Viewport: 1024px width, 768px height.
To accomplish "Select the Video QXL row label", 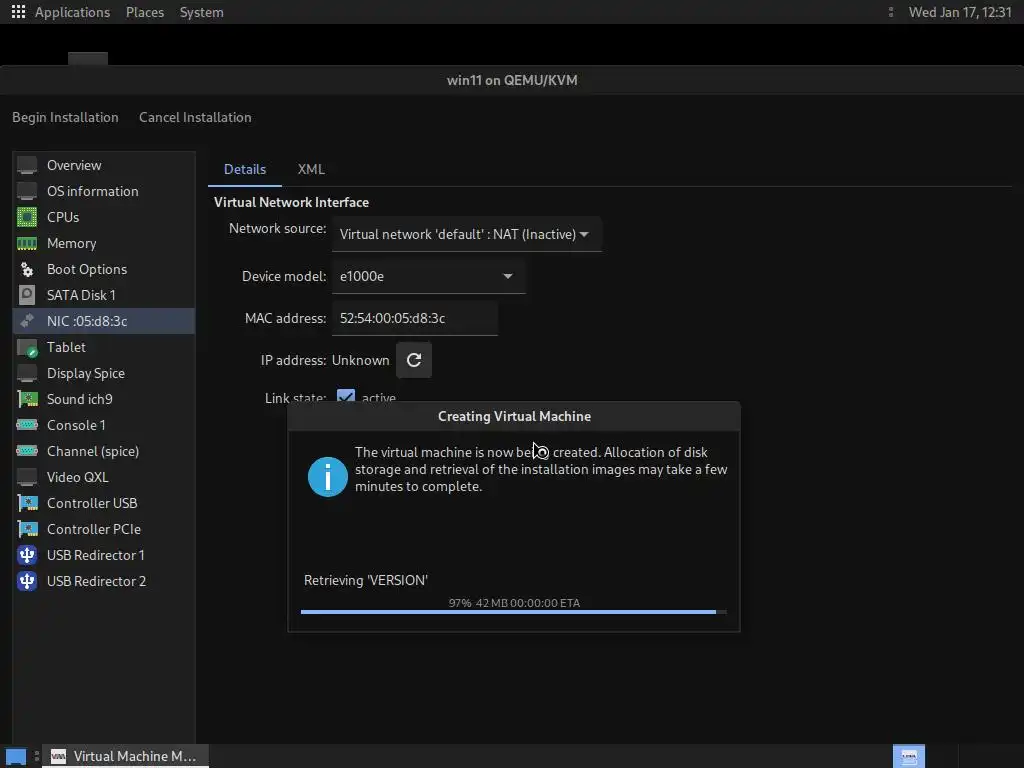I will click(78, 477).
